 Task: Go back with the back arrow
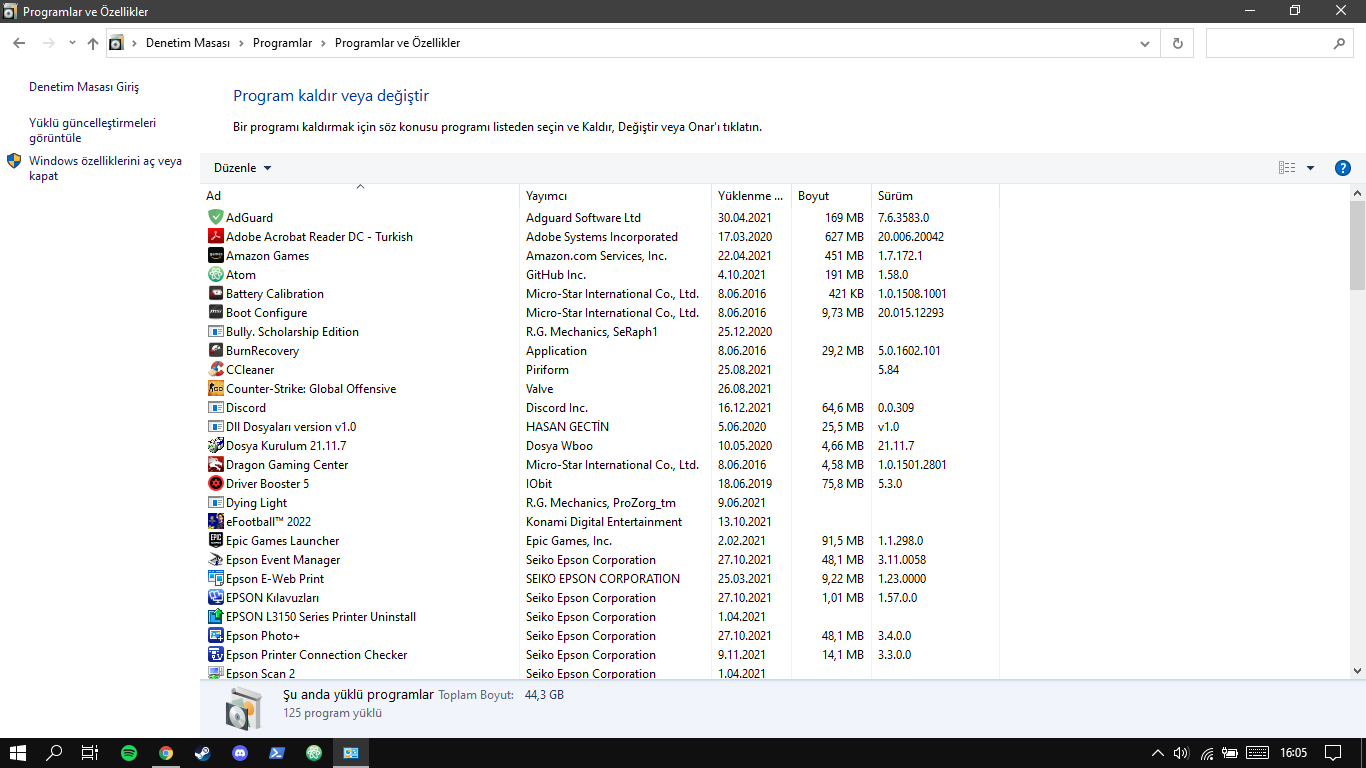click(19, 43)
